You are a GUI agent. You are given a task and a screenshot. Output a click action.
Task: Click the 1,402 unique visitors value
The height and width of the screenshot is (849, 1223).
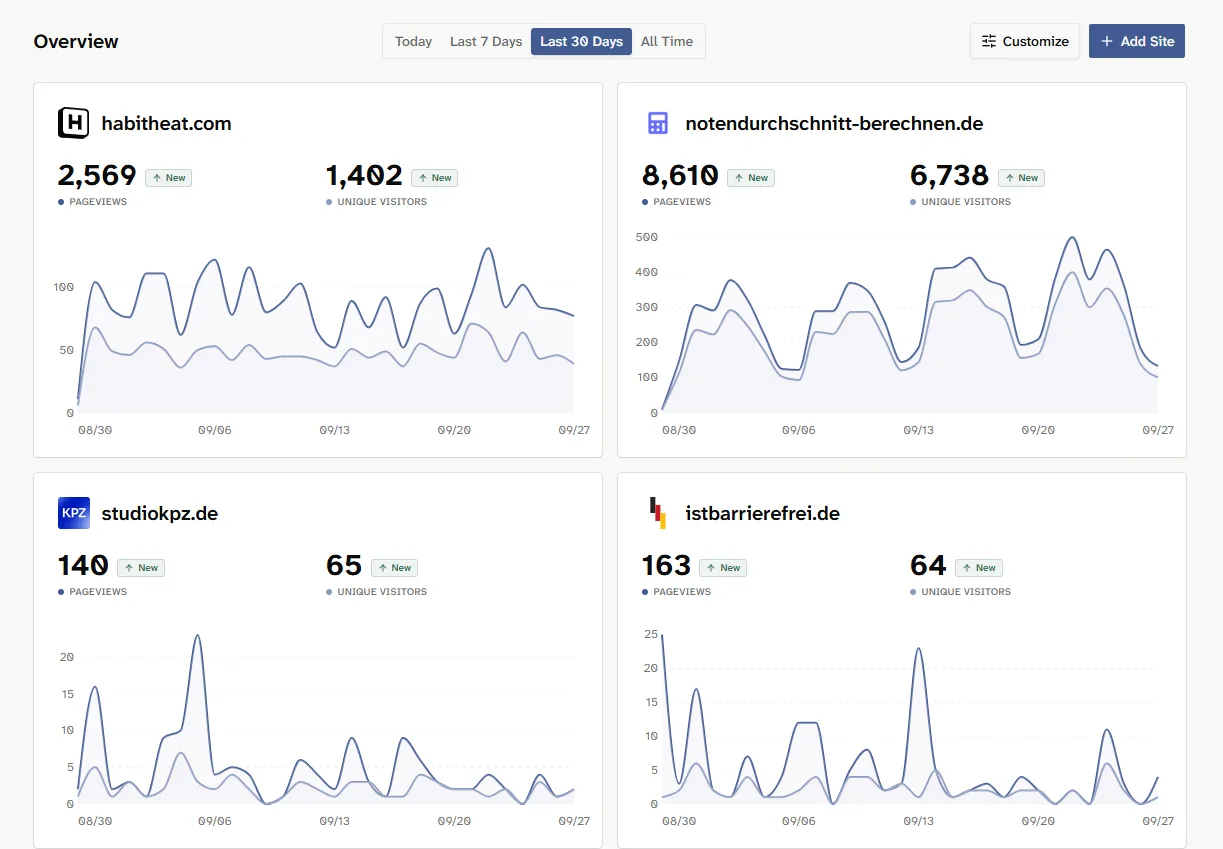(364, 176)
